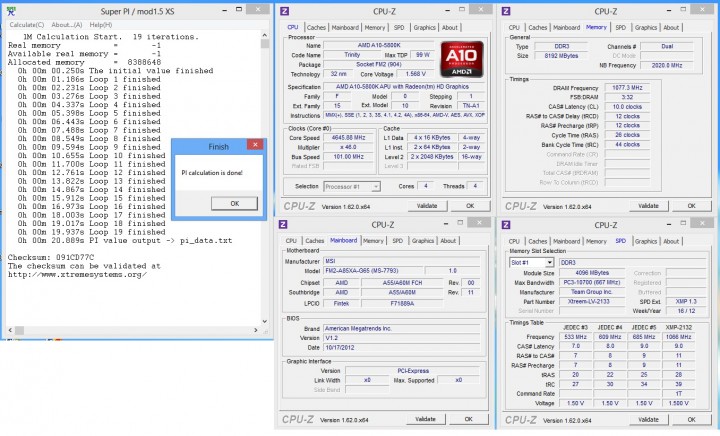Click OK in the Mainboard window
The width and height of the screenshot is (720, 436).
[x=468, y=419]
